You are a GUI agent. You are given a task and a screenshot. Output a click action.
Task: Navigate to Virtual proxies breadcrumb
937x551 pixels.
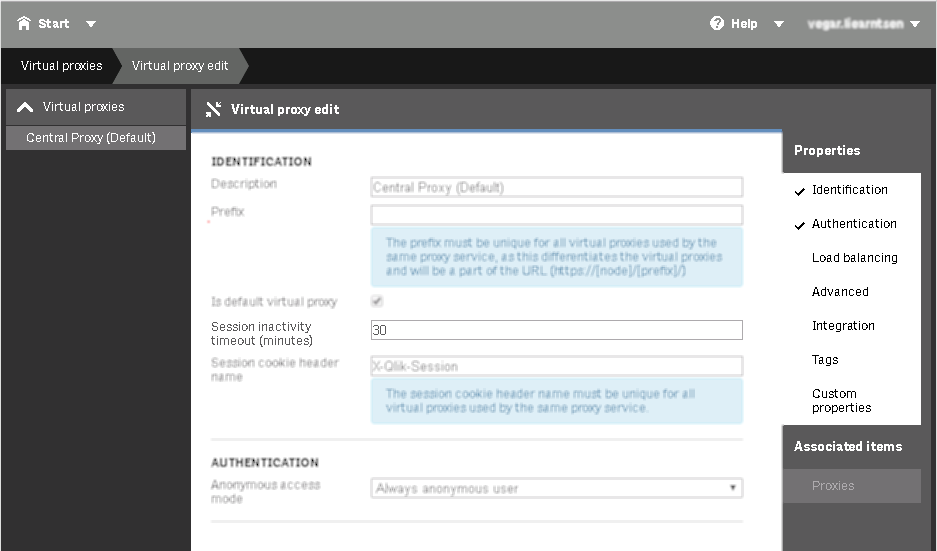click(x=61, y=66)
